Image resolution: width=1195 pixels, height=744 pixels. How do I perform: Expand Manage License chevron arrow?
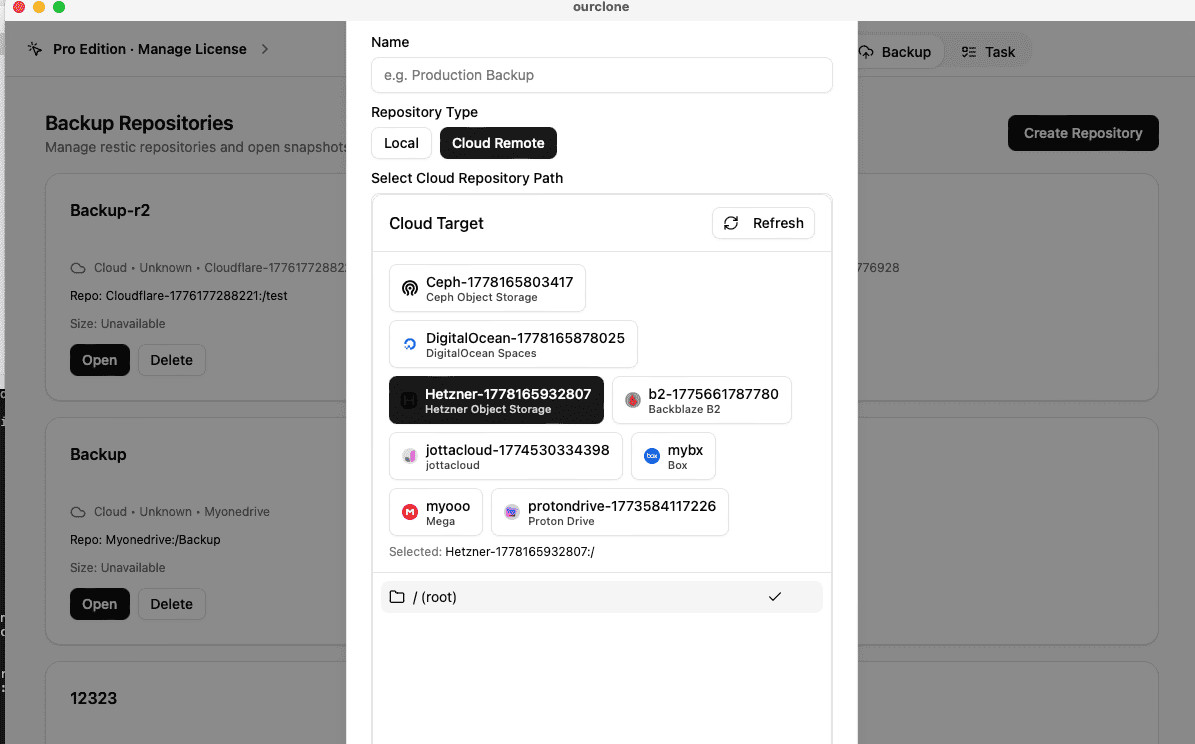(264, 49)
